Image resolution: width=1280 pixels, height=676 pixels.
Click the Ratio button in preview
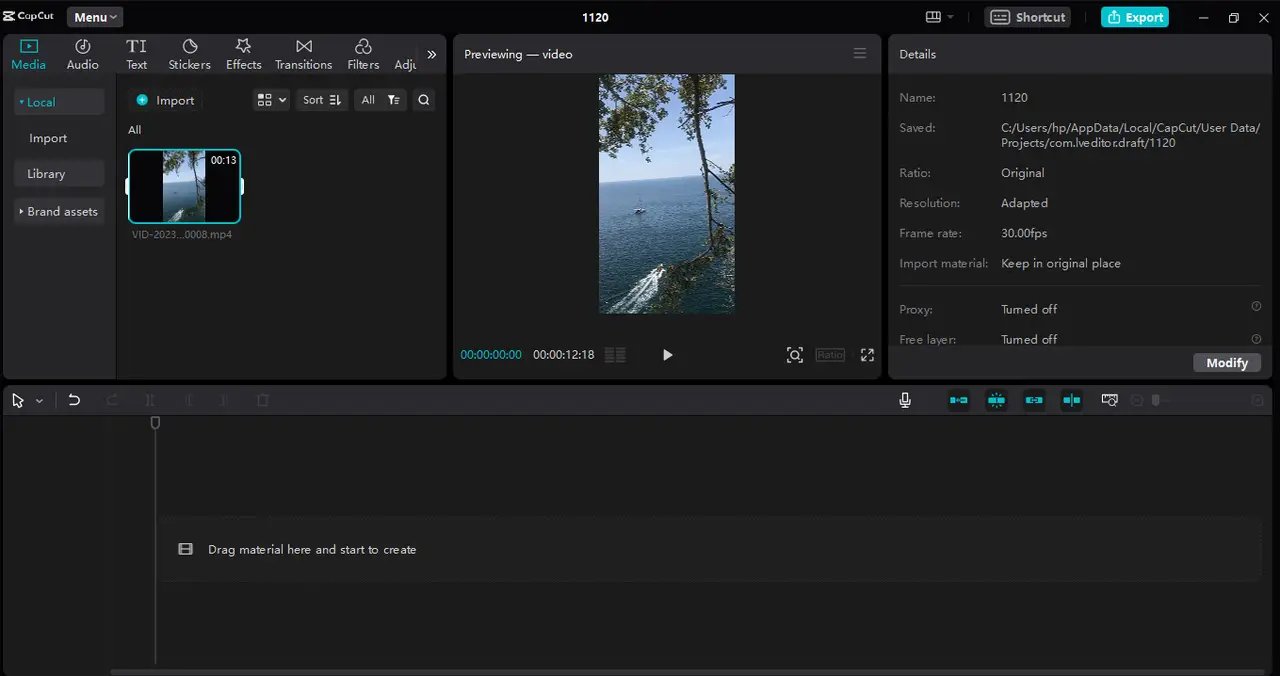(830, 355)
